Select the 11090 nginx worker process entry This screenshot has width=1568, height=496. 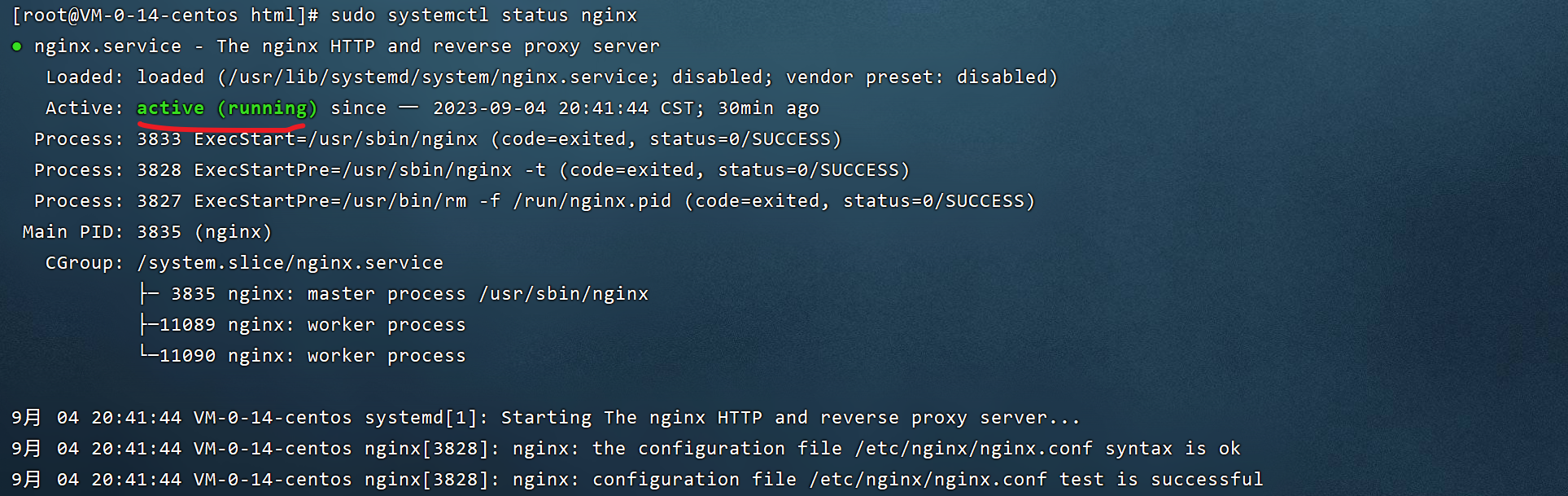click(312, 356)
